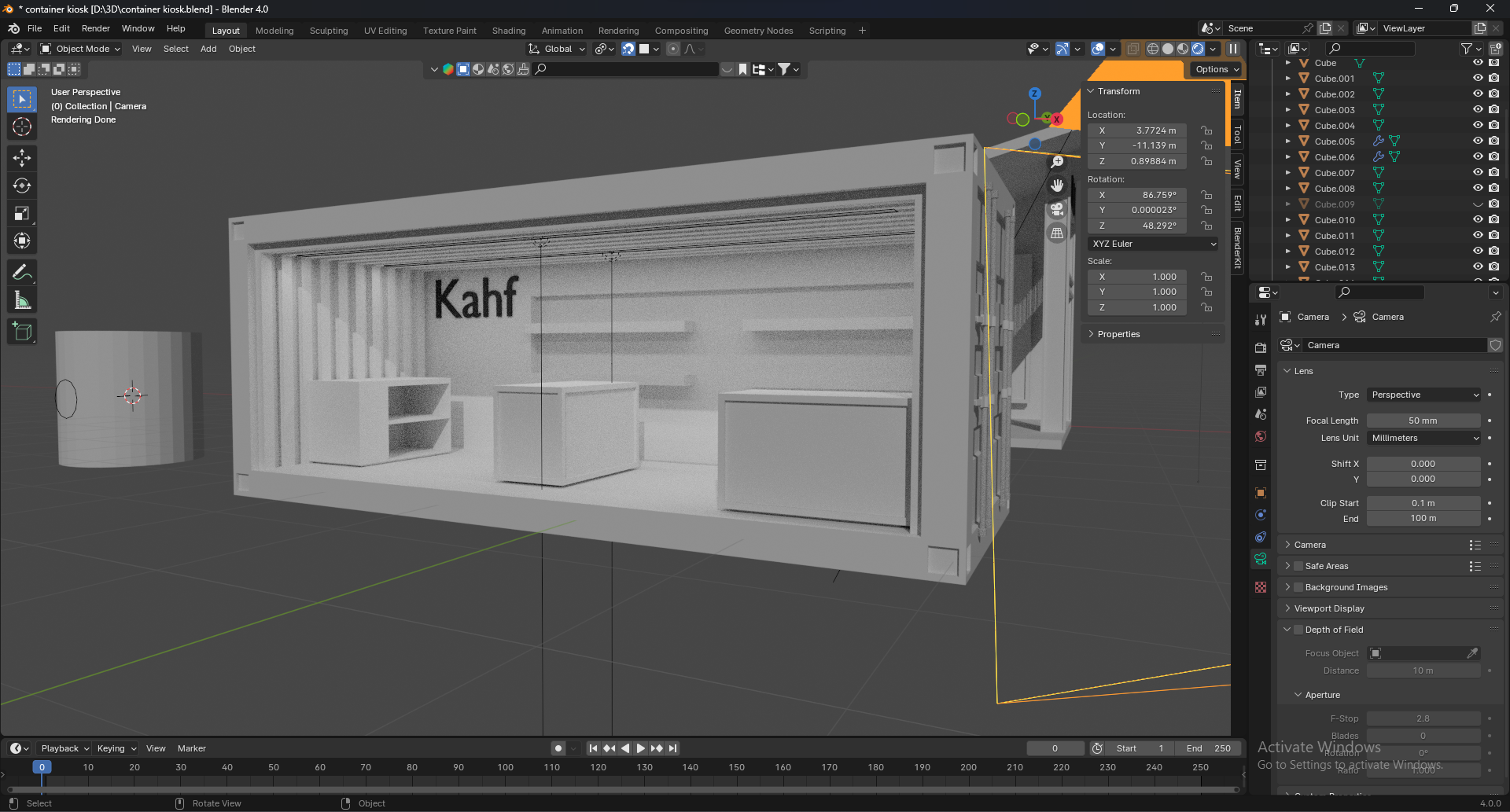Pause viewport render preview

tap(1233, 49)
